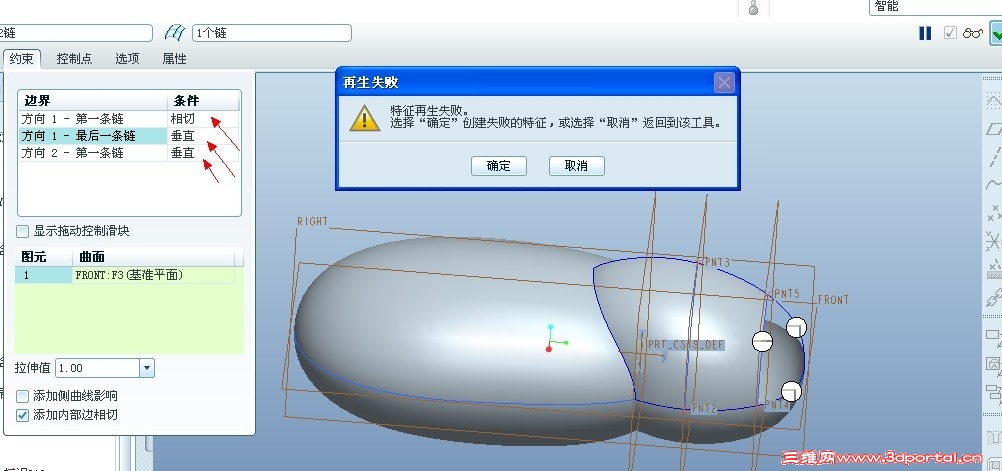This screenshot has height=471, width=1002.
Task: Select the FRONT:F3(基准平面) surface entry
Action: click(x=153, y=275)
